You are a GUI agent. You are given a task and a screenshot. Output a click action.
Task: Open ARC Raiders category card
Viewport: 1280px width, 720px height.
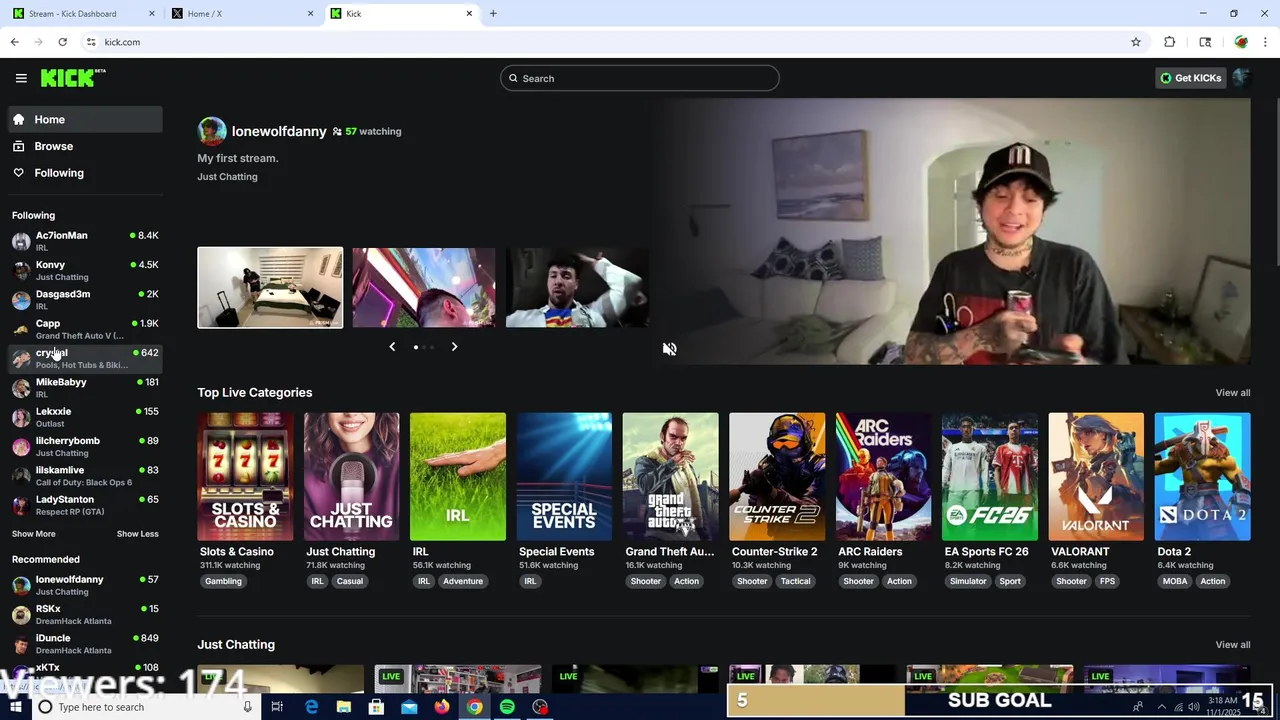click(883, 477)
